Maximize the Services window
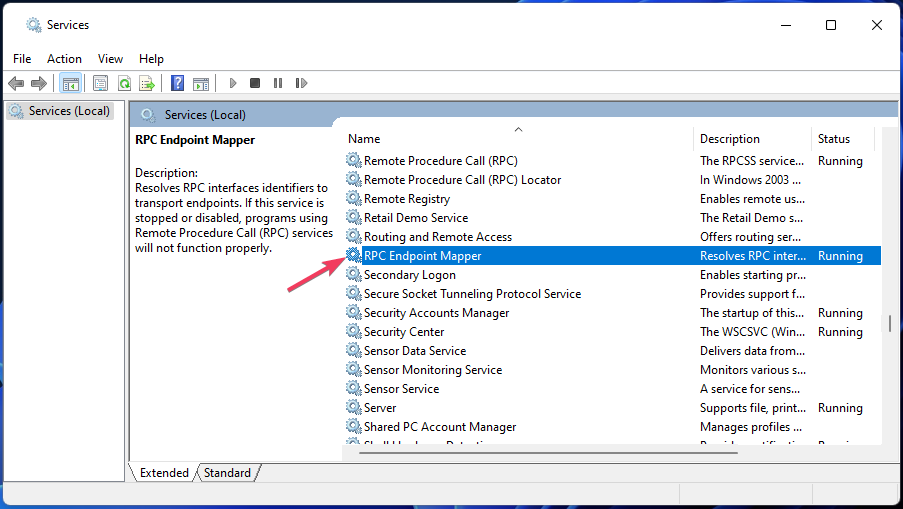The height and width of the screenshot is (509, 903). [830, 25]
